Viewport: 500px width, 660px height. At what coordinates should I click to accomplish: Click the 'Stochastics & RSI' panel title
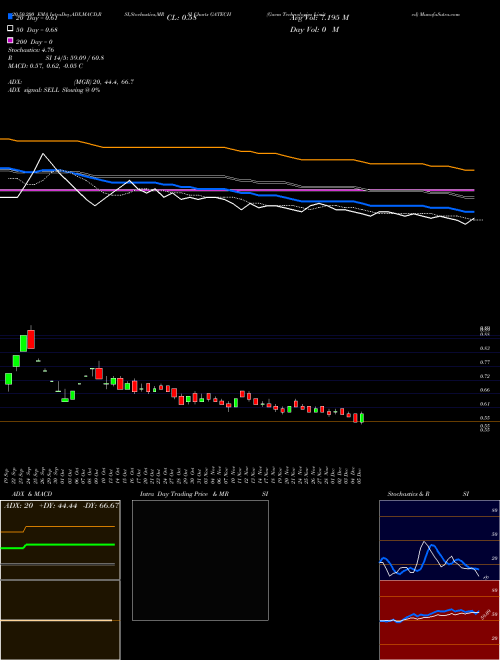(x=428, y=494)
